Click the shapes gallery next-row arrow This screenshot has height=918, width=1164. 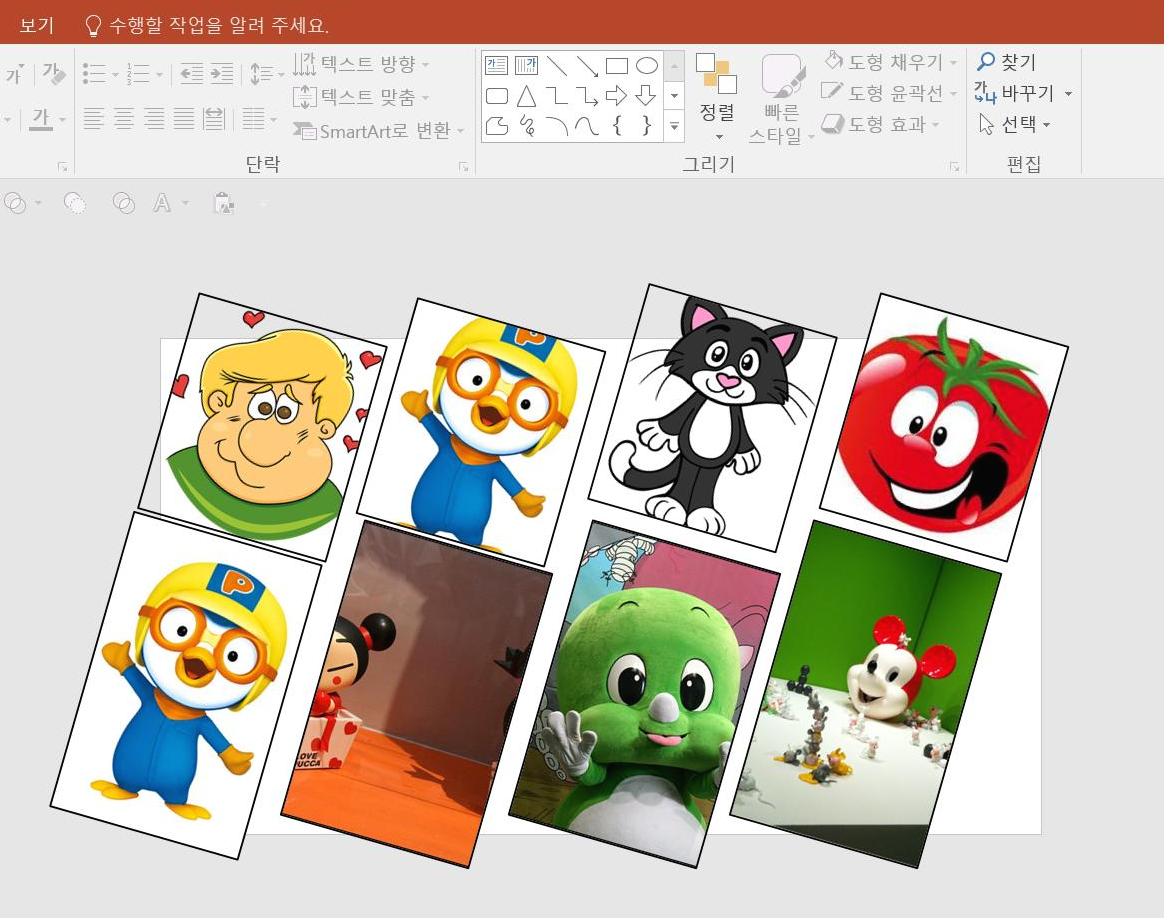click(674, 96)
